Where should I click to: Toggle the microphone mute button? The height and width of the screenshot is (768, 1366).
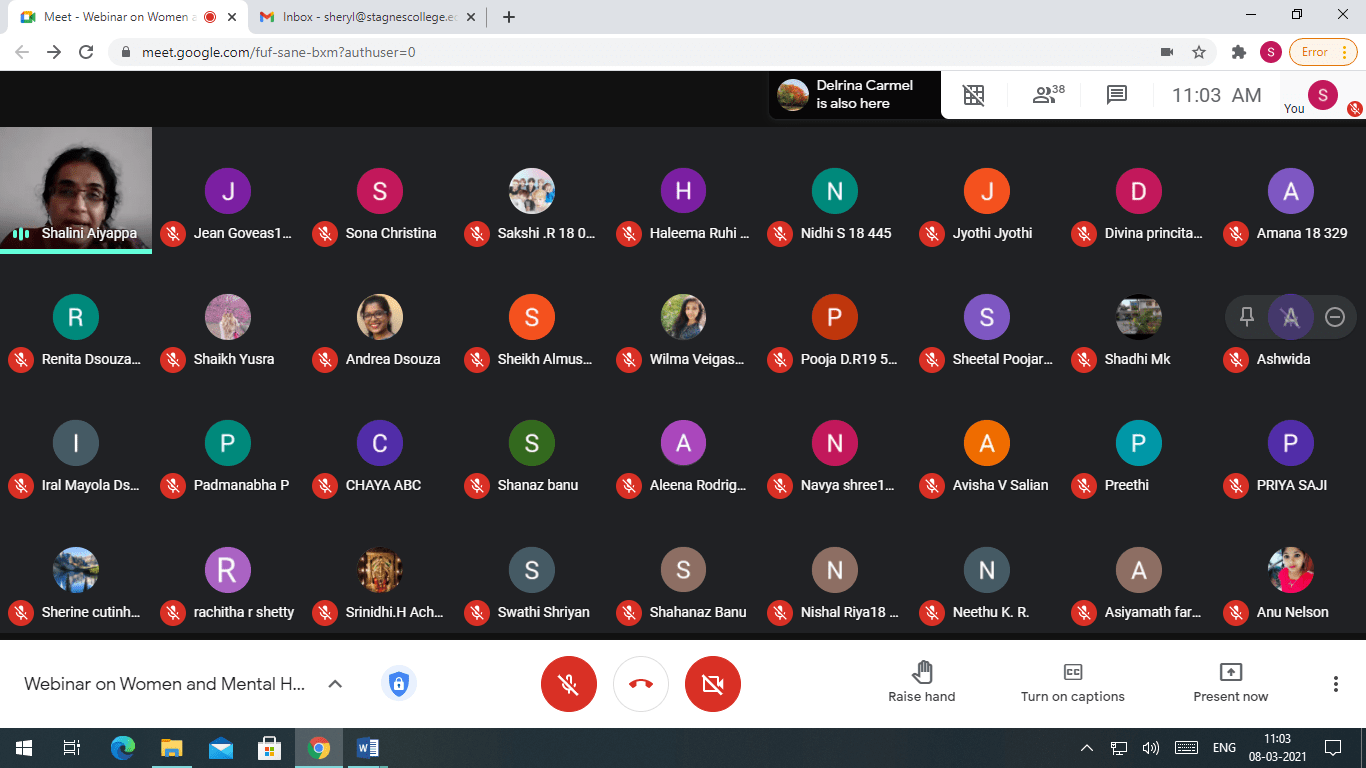569,684
